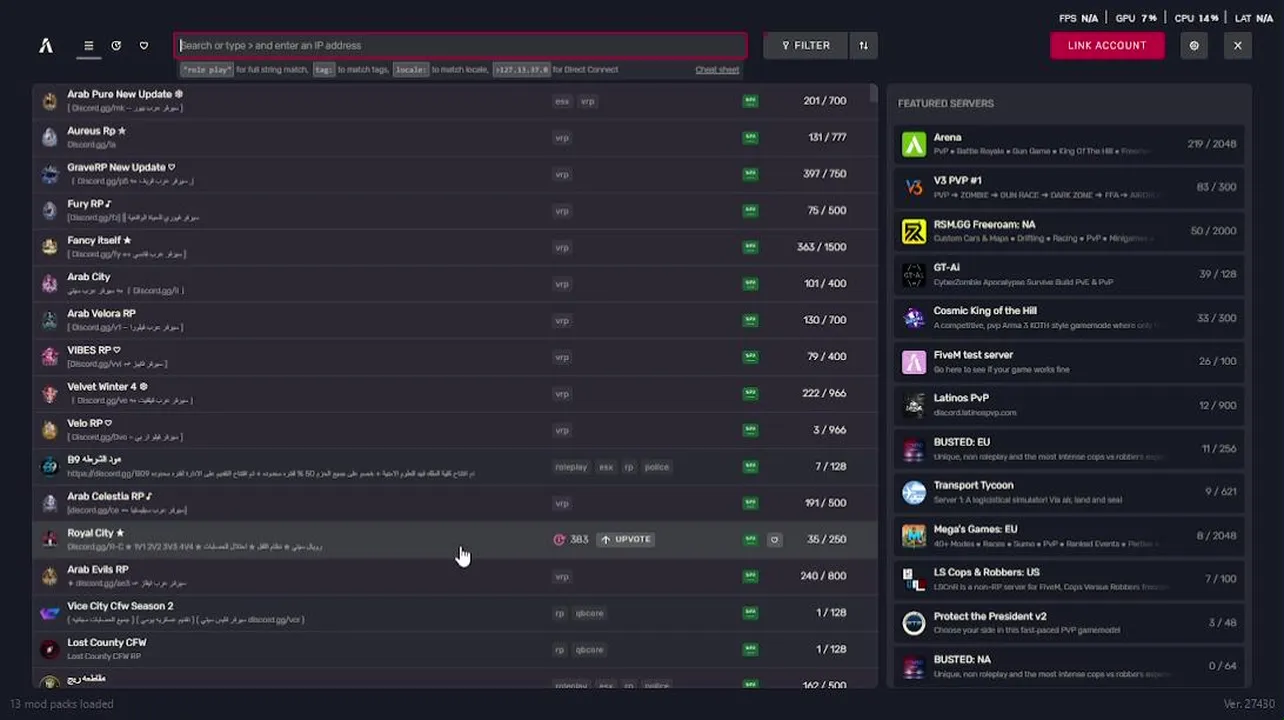
Task: Click the GPU 7% performance readout
Action: pos(1136,18)
